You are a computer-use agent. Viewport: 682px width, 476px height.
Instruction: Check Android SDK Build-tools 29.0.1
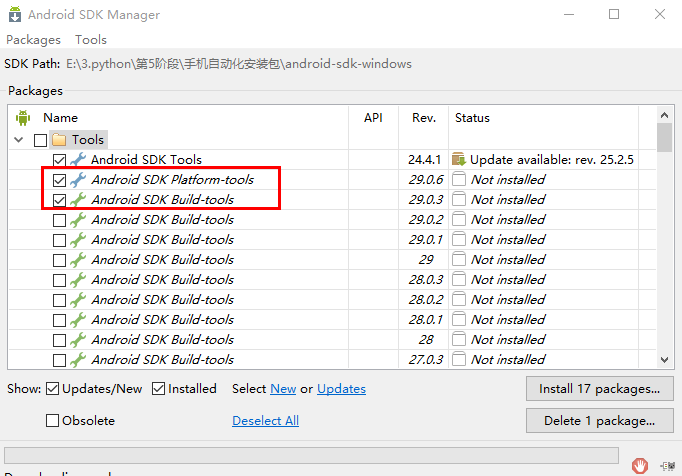point(60,240)
